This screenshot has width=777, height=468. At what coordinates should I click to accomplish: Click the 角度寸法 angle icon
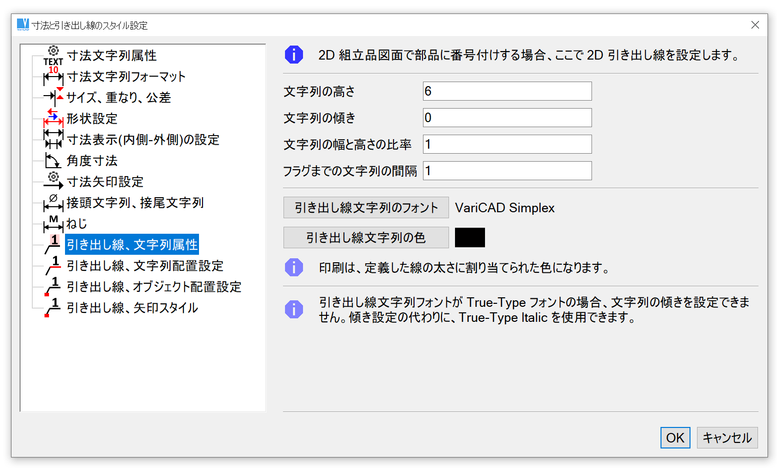[x=53, y=161]
